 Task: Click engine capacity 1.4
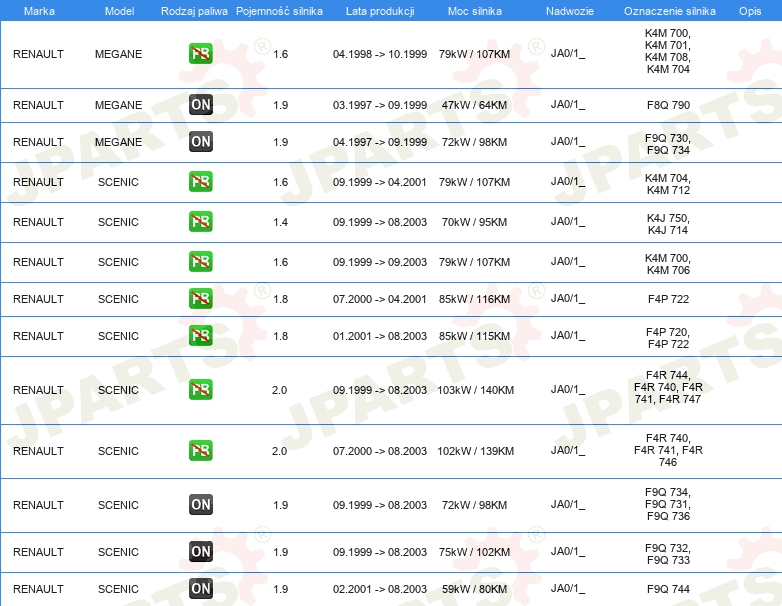coord(280,222)
